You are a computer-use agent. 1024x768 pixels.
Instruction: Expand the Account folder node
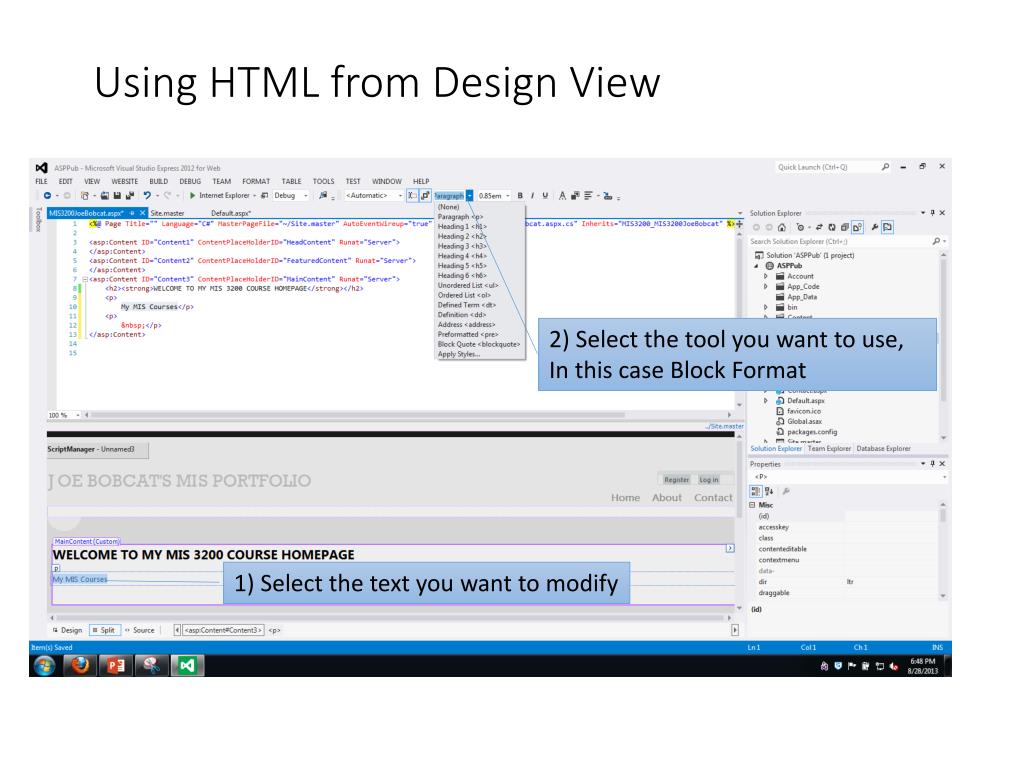coord(766,276)
